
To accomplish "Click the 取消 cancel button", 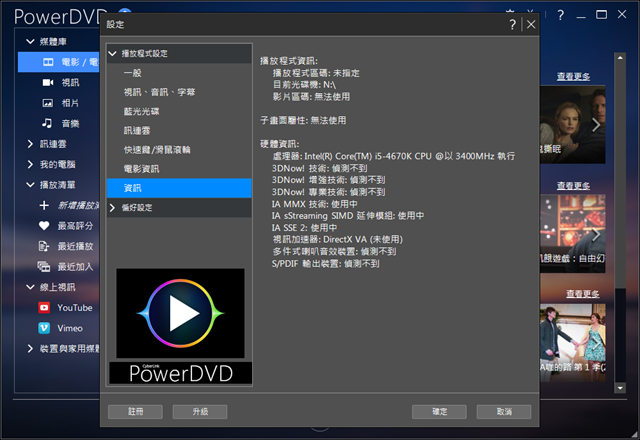I will point(504,412).
